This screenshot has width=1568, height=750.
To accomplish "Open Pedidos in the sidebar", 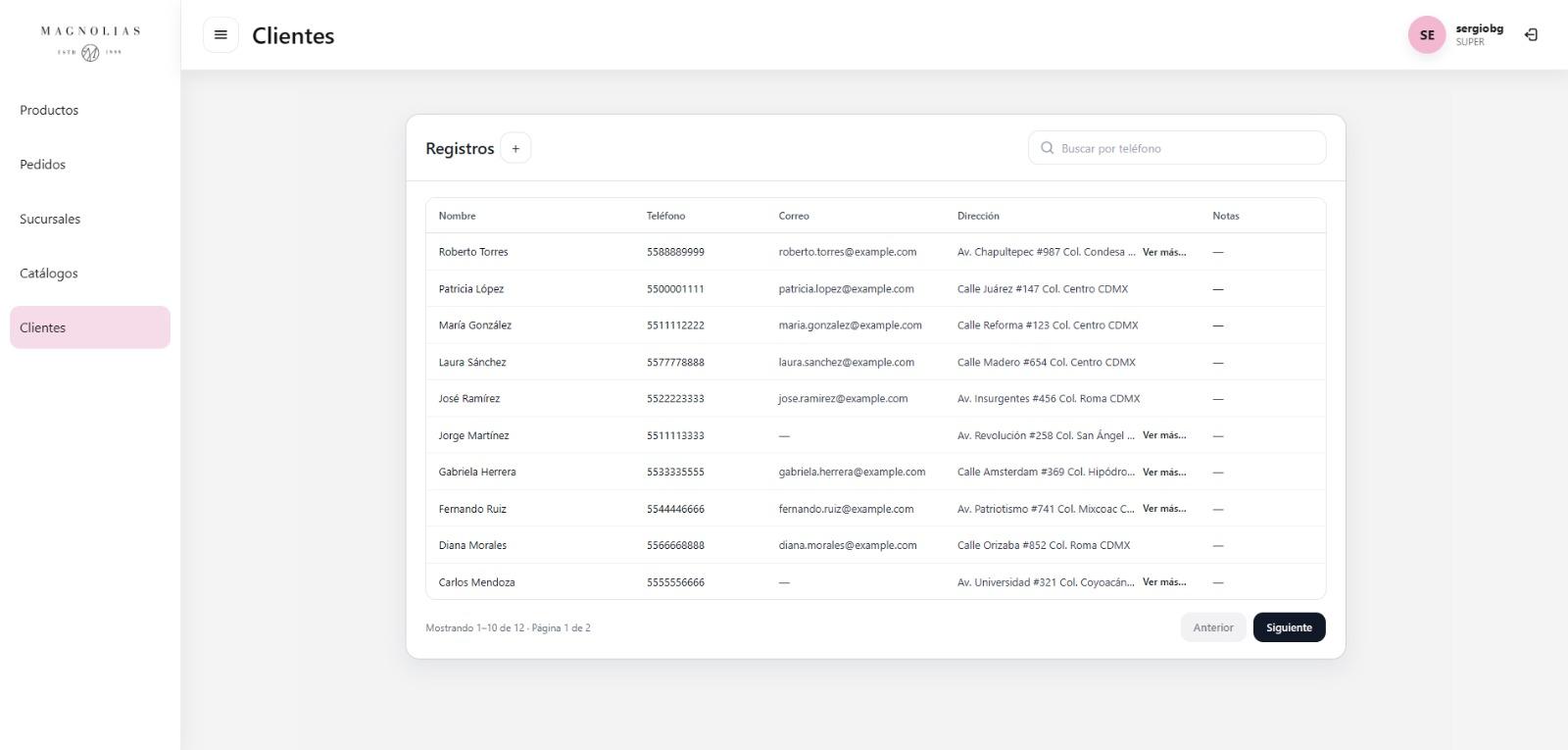I will (x=90, y=165).
